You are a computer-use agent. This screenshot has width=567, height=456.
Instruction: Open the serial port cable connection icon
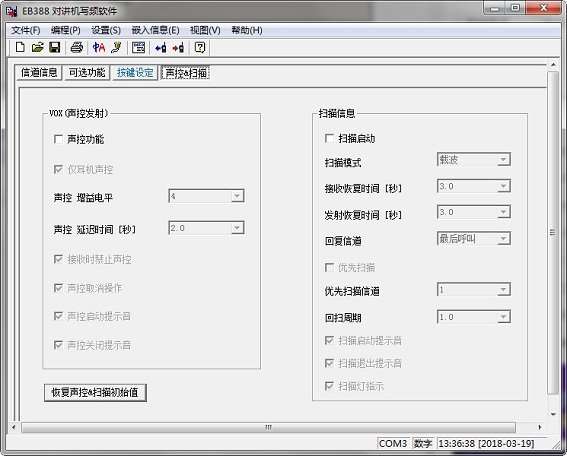pos(116,47)
